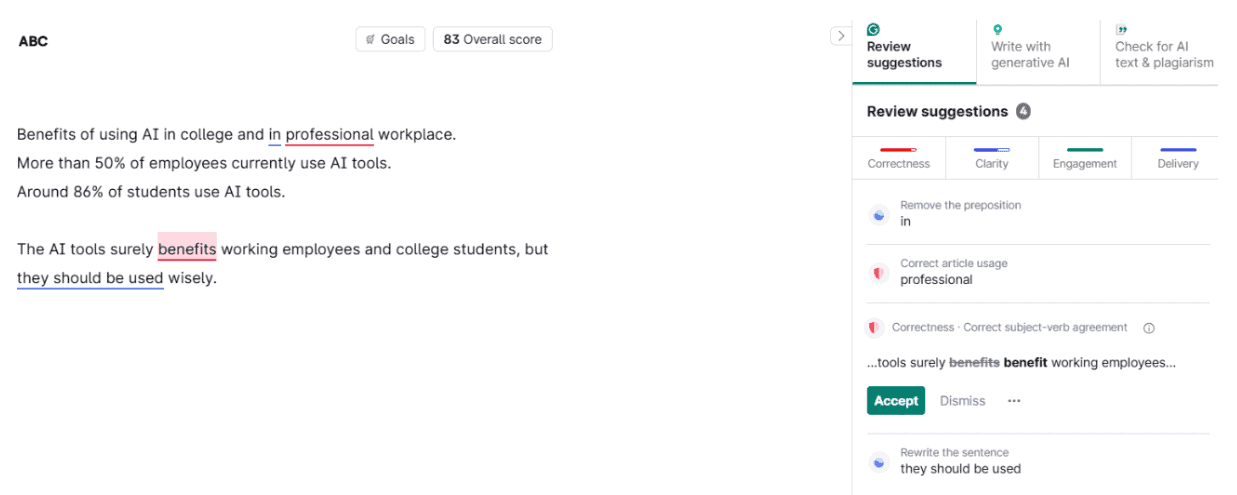Image resolution: width=1237 pixels, height=495 pixels.
Task: Click the quote icon for AI text check
Action: 1121,30
